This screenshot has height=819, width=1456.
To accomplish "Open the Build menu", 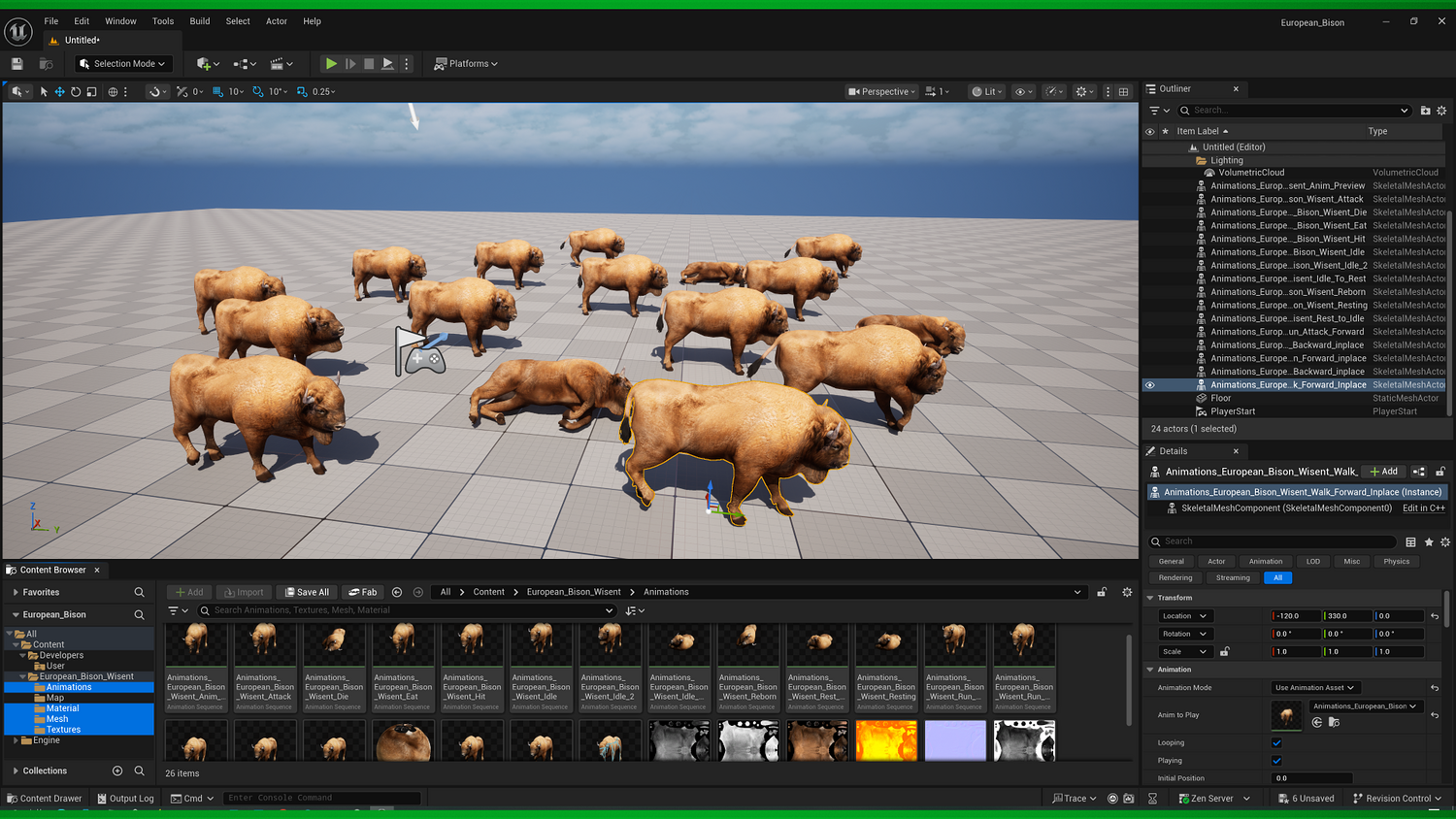I will pyautogui.click(x=200, y=21).
